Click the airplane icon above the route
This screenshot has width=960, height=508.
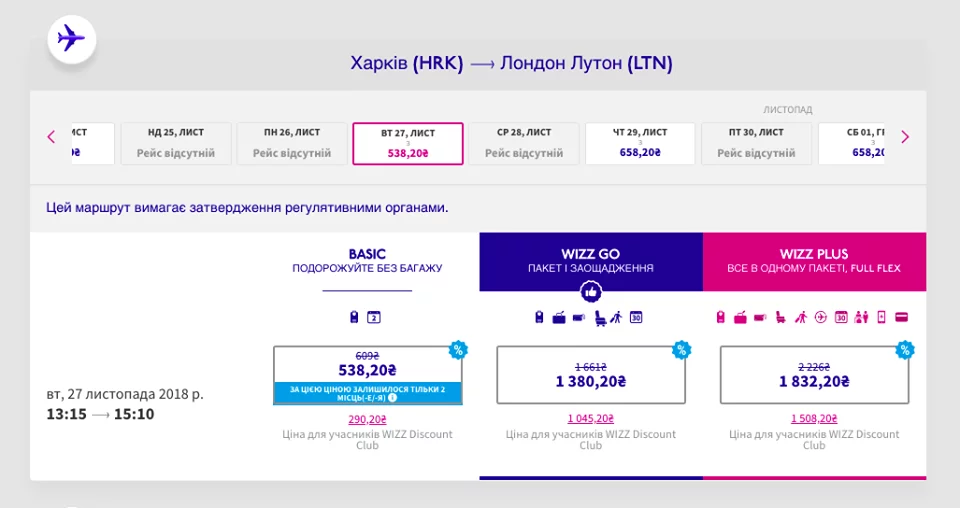tap(71, 39)
